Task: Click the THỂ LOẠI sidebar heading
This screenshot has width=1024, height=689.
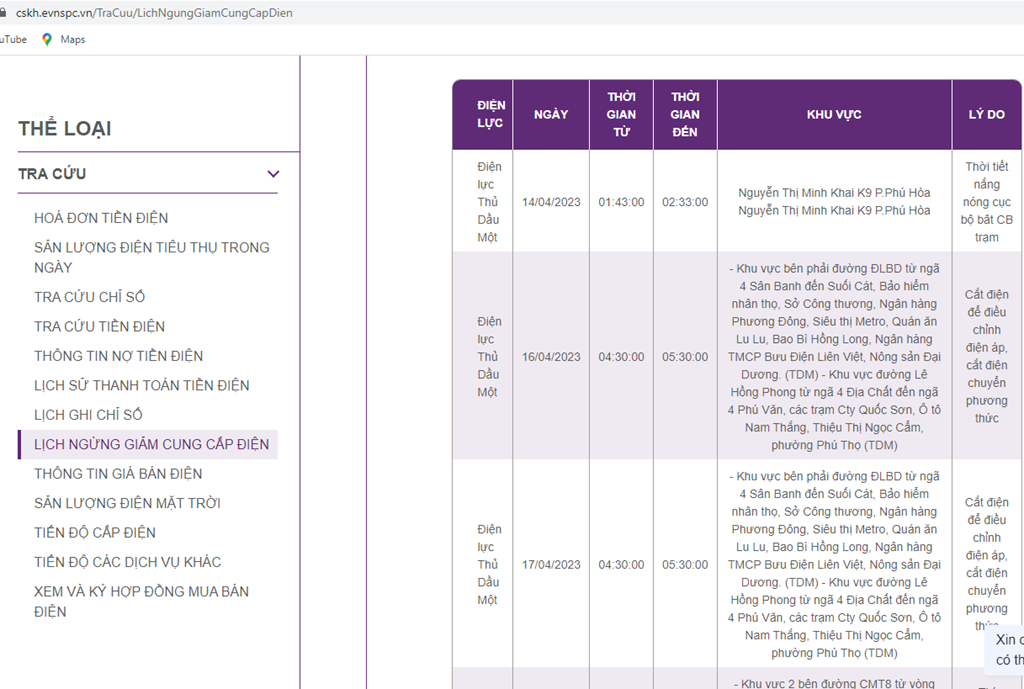Action: point(65,128)
